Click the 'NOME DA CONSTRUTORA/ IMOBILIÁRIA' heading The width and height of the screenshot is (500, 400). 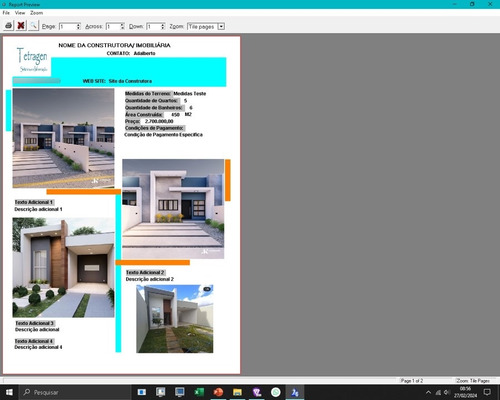click(x=114, y=45)
